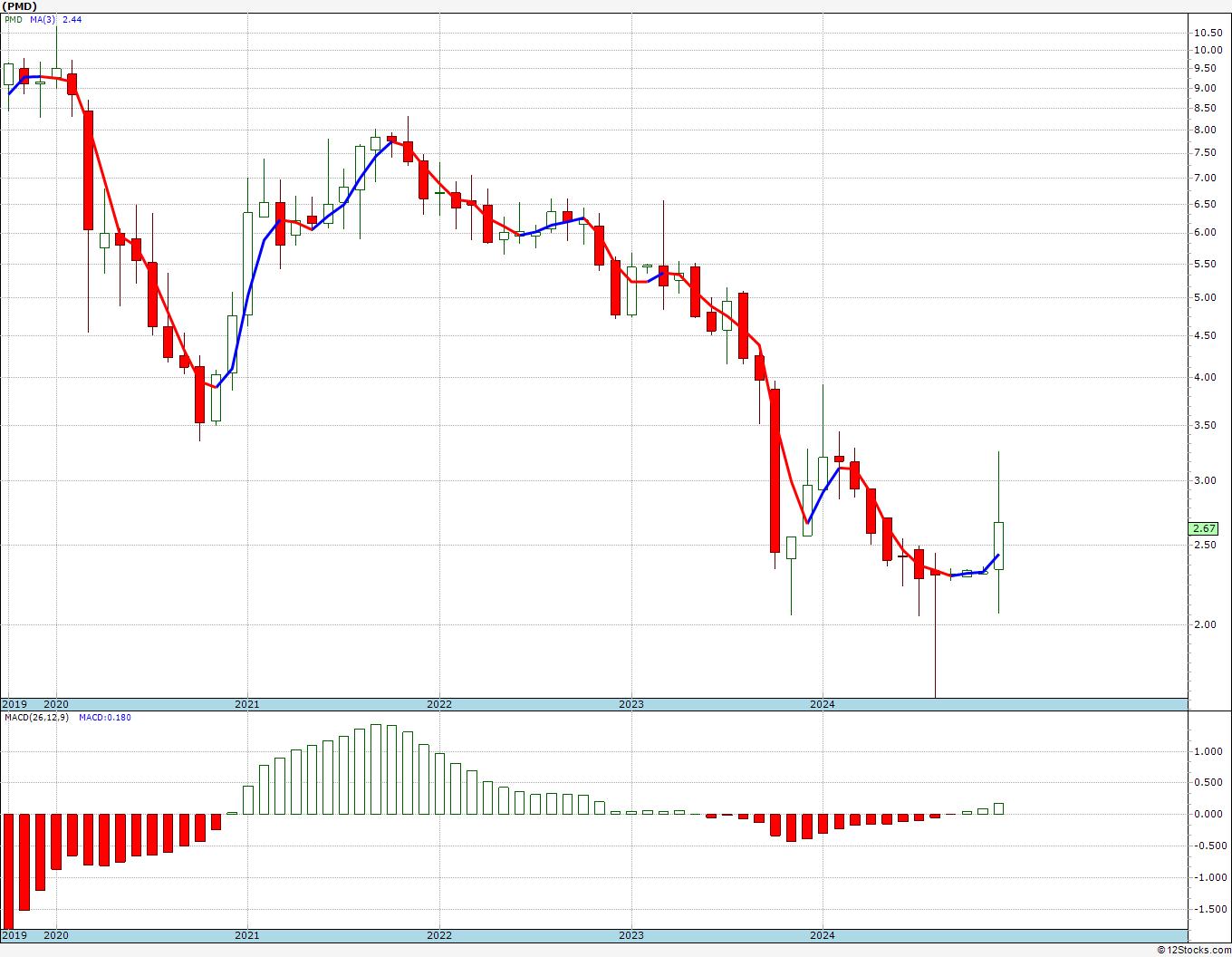1232x957 pixels.
Task: Select the green PMD legend label
Action: (x=14, y=19)
